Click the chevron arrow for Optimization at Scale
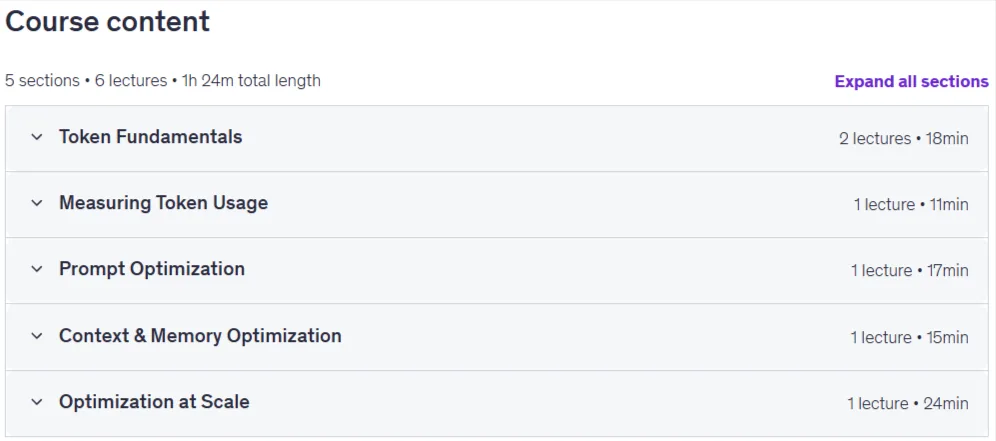996x441 pixels. pyautogui.click(x=37, y=402)
